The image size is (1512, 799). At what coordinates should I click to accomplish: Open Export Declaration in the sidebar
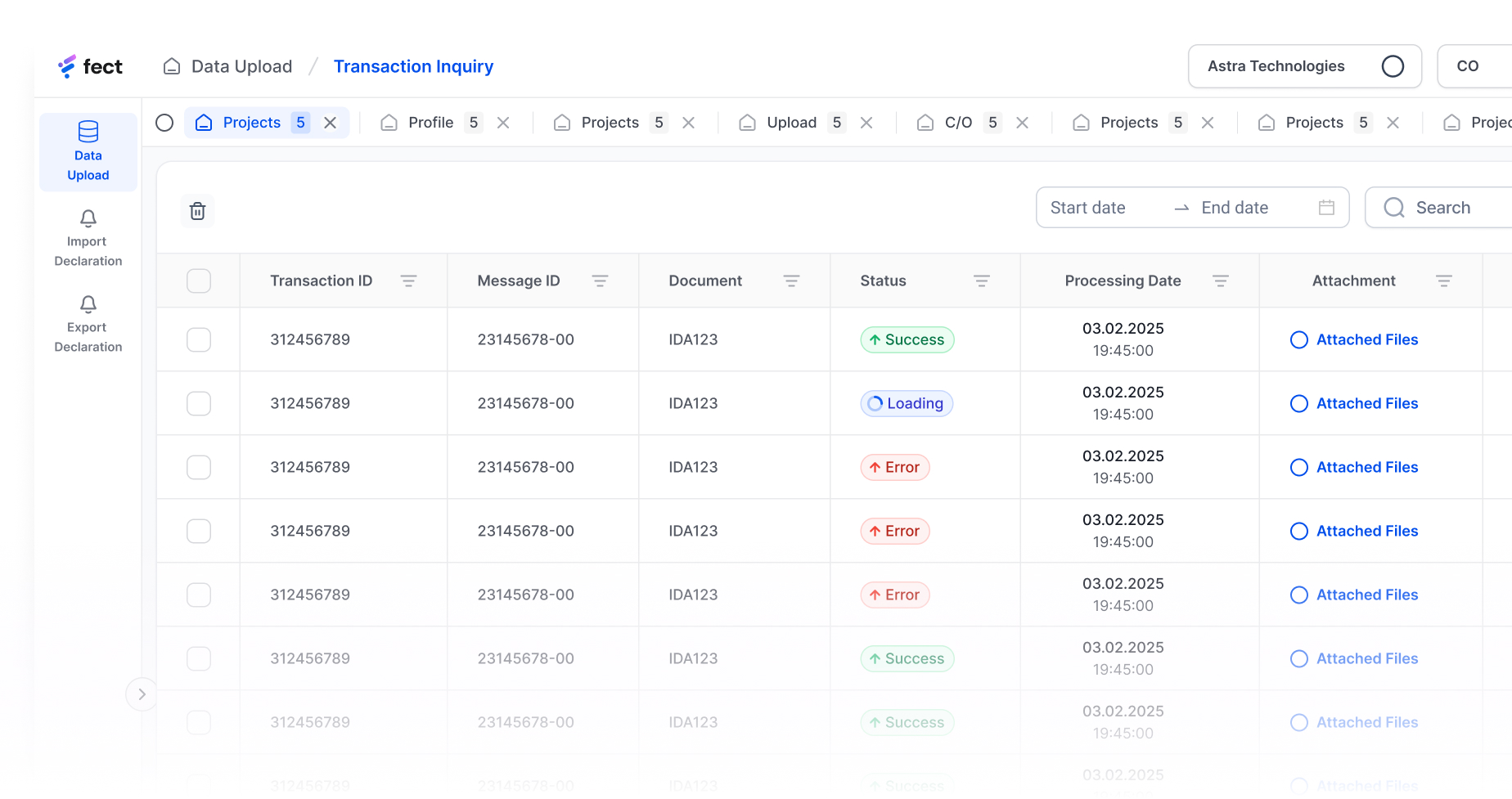tap(88, 325)
